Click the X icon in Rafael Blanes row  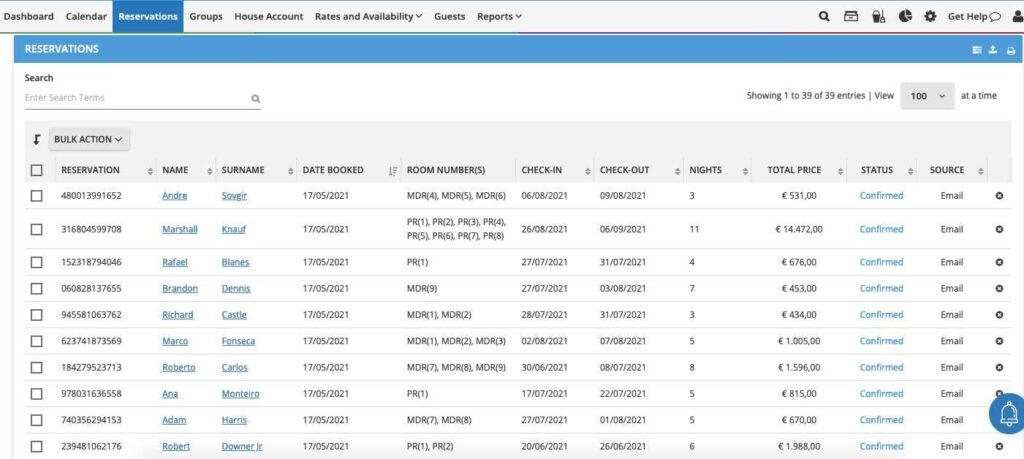click(999, 262)
